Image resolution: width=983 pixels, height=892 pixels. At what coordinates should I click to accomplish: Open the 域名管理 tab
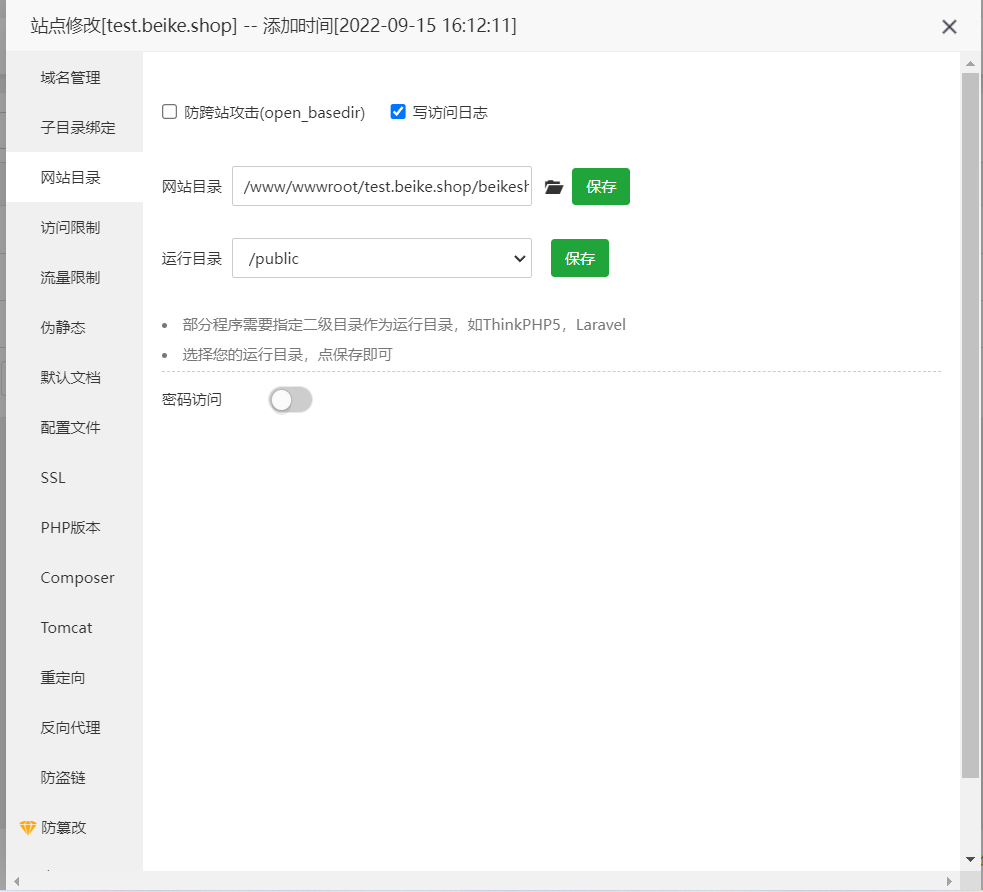point(75,77)
